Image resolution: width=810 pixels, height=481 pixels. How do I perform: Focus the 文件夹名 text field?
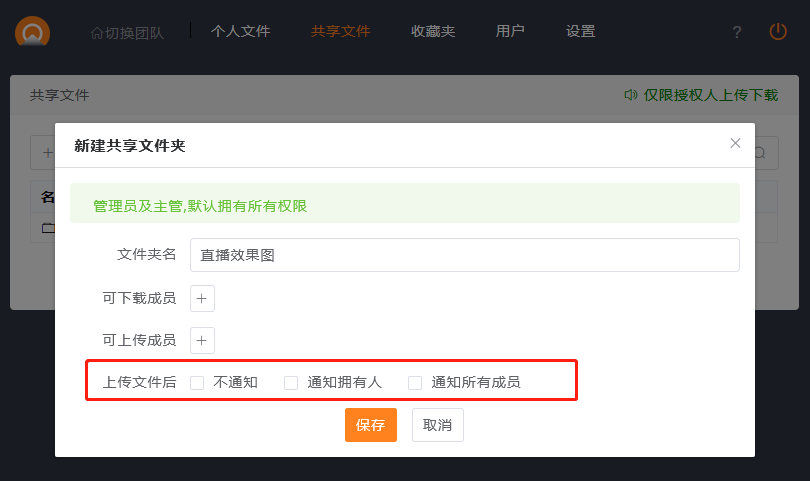464,255
